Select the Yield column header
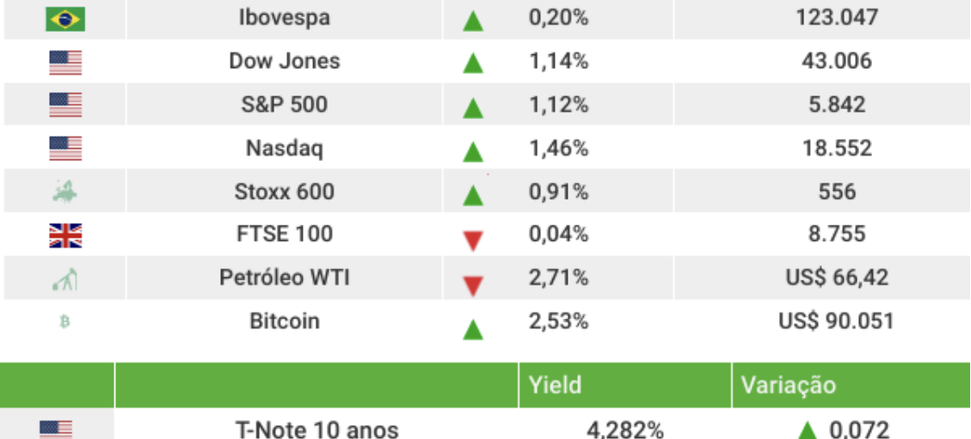The image size is (971, 439). click(x=556, y=385)
